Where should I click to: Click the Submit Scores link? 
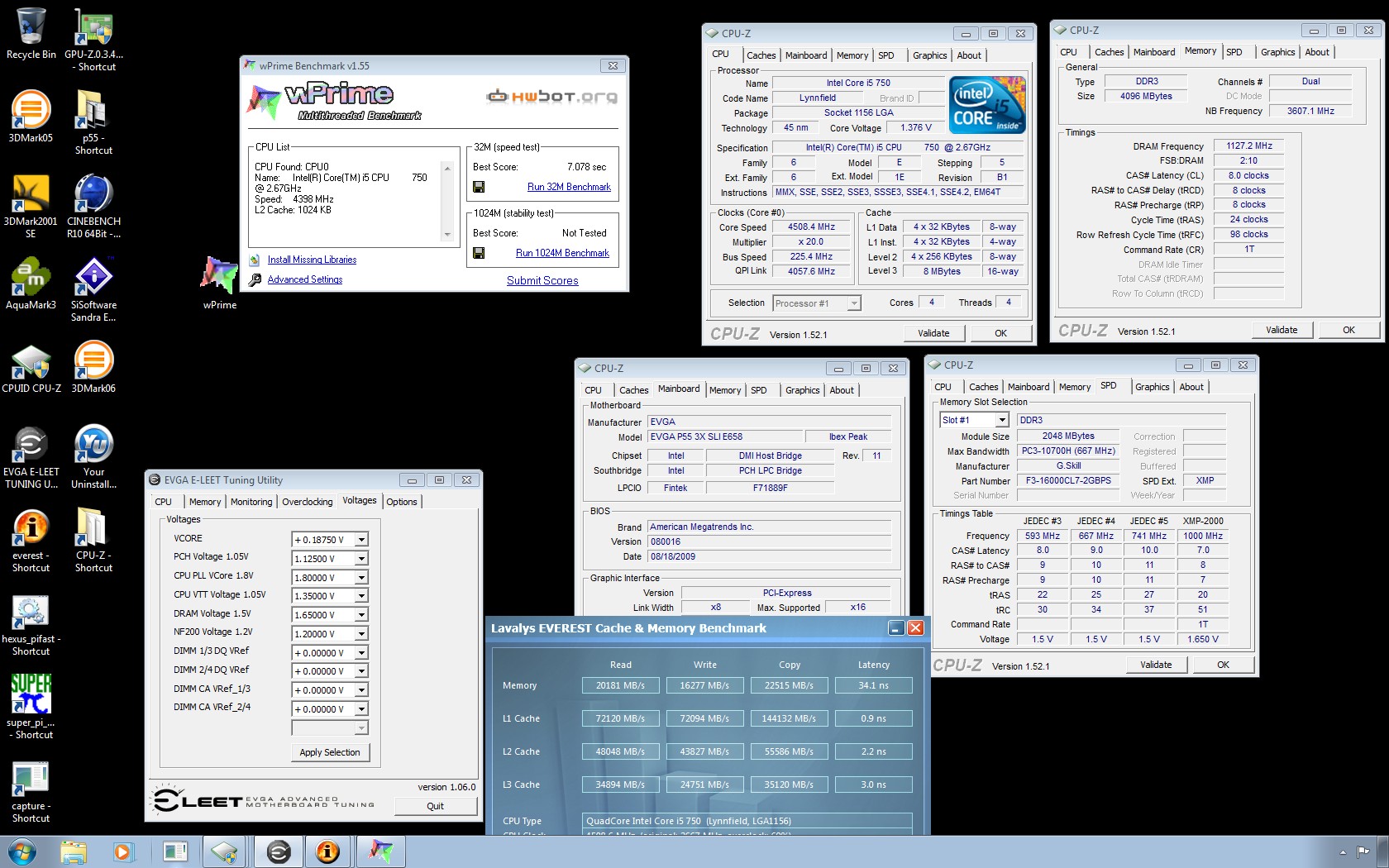pyautogui.click(x=542, y=280)
